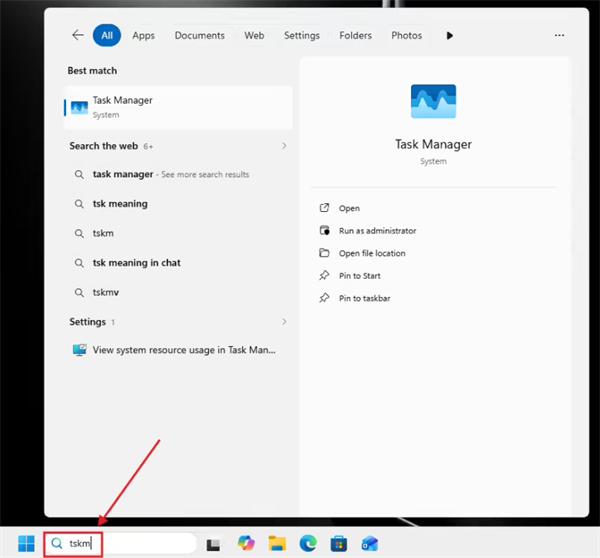Open Microsoft Store from the taskbar
This screenshot has width=600, height=558.
[339, 544]
